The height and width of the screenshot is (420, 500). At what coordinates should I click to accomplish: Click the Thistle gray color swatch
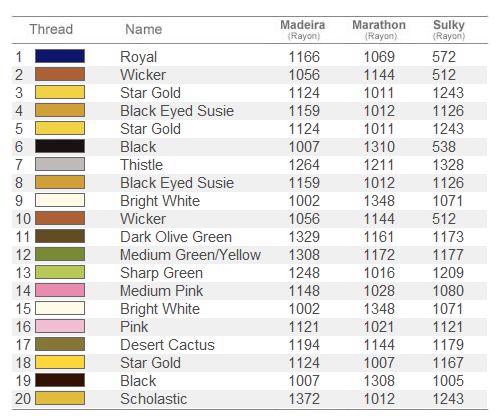[x=60, y=164]
